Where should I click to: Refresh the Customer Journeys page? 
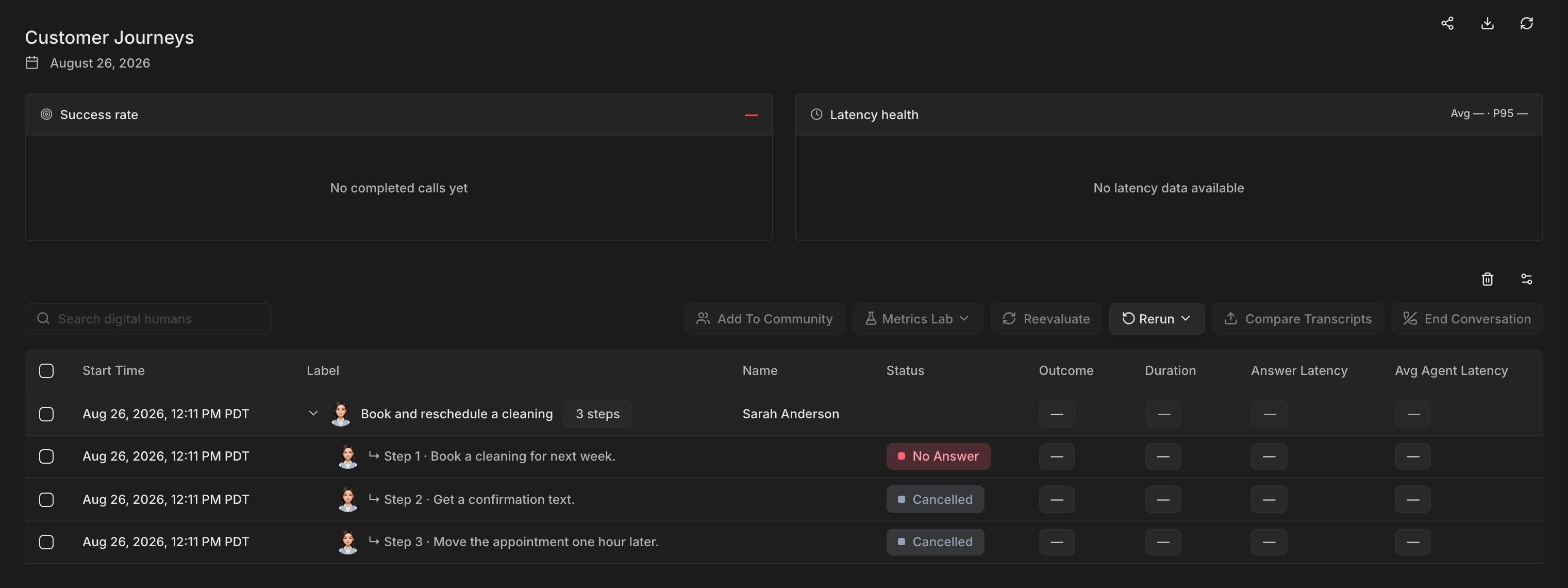(x=1527, y=23)
